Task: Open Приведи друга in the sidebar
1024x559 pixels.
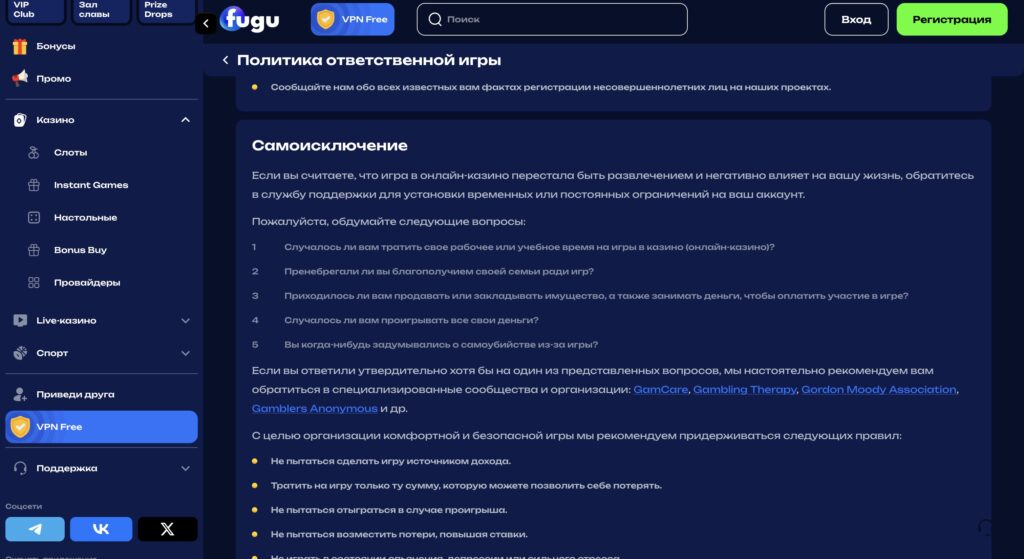Action: coord(75,394)
